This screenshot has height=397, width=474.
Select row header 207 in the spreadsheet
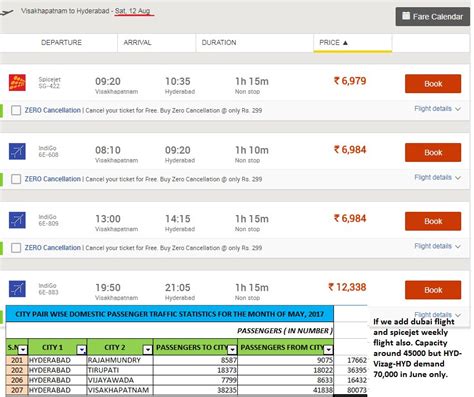point(17,390)
